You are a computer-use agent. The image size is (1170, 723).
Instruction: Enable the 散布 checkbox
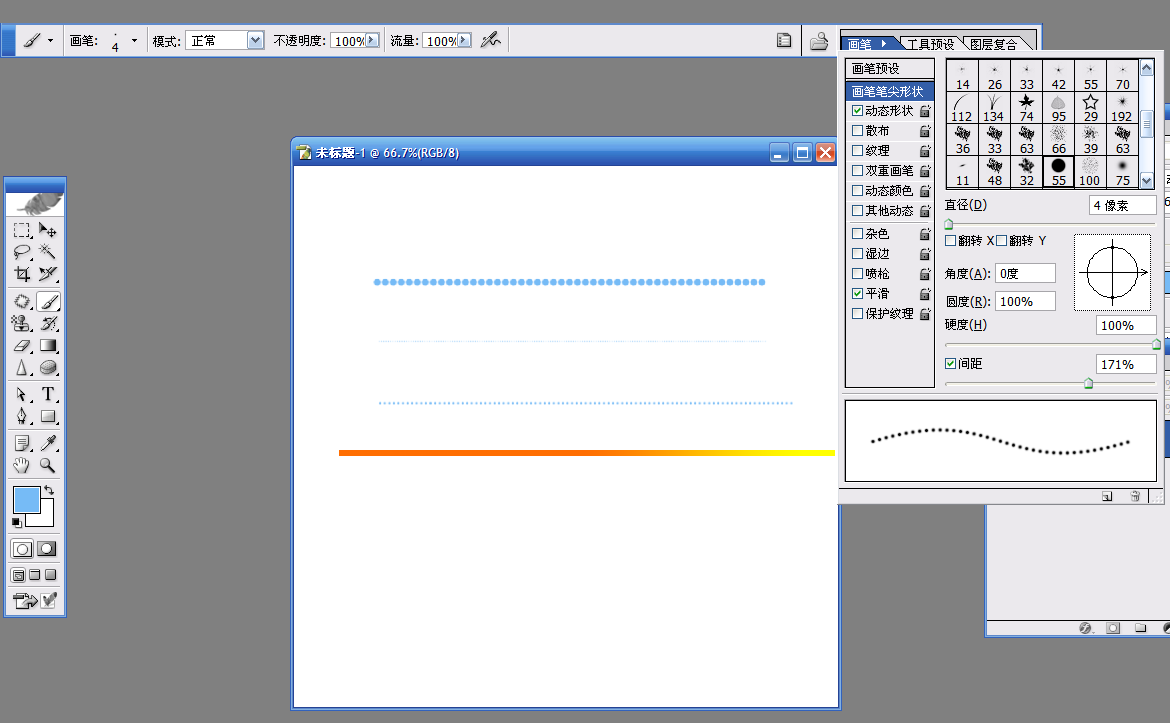857,131
